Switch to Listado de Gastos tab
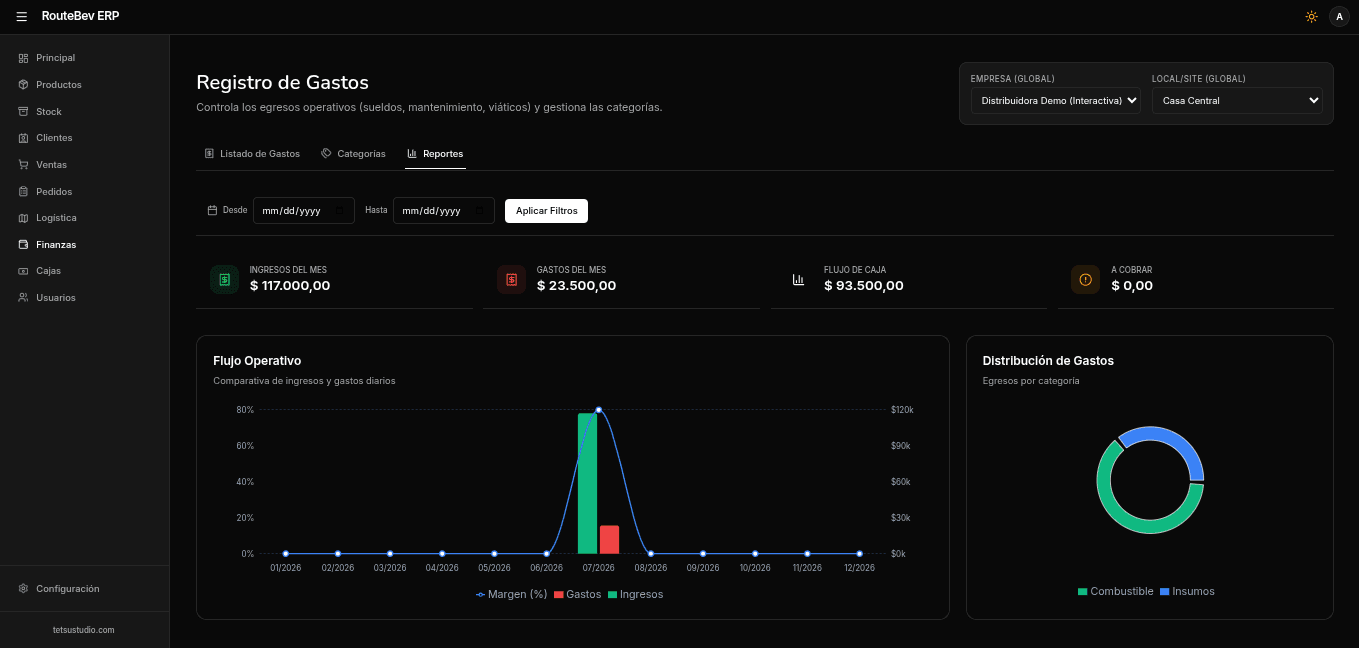This screenshot has height=648, width=1359. [x=252, y=154]
